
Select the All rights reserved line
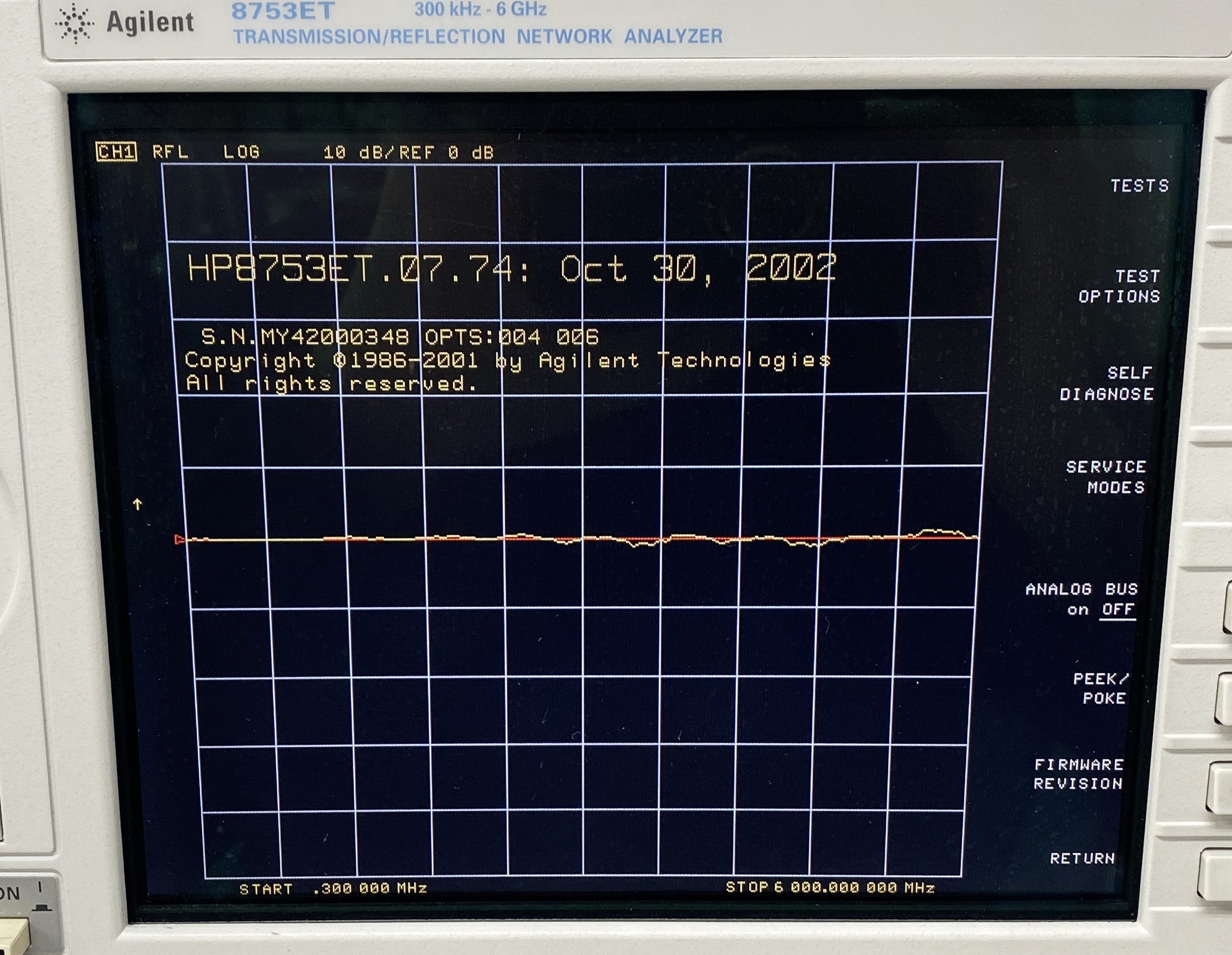click(x=332, y=384)
